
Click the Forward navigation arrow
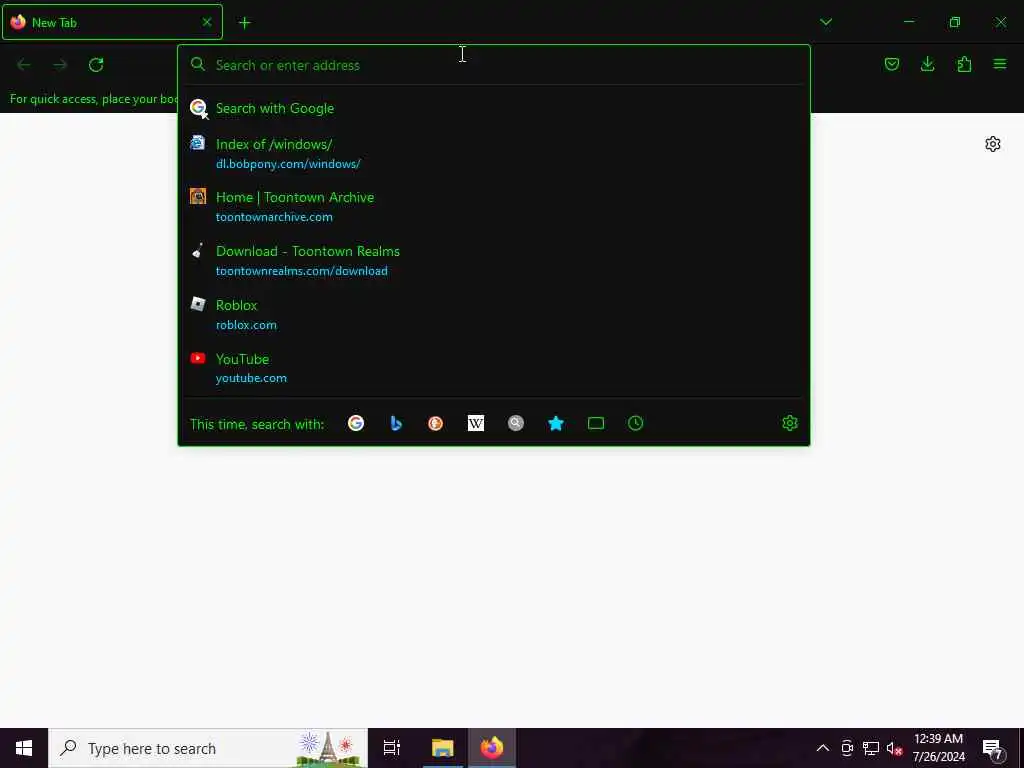(60, 65)
